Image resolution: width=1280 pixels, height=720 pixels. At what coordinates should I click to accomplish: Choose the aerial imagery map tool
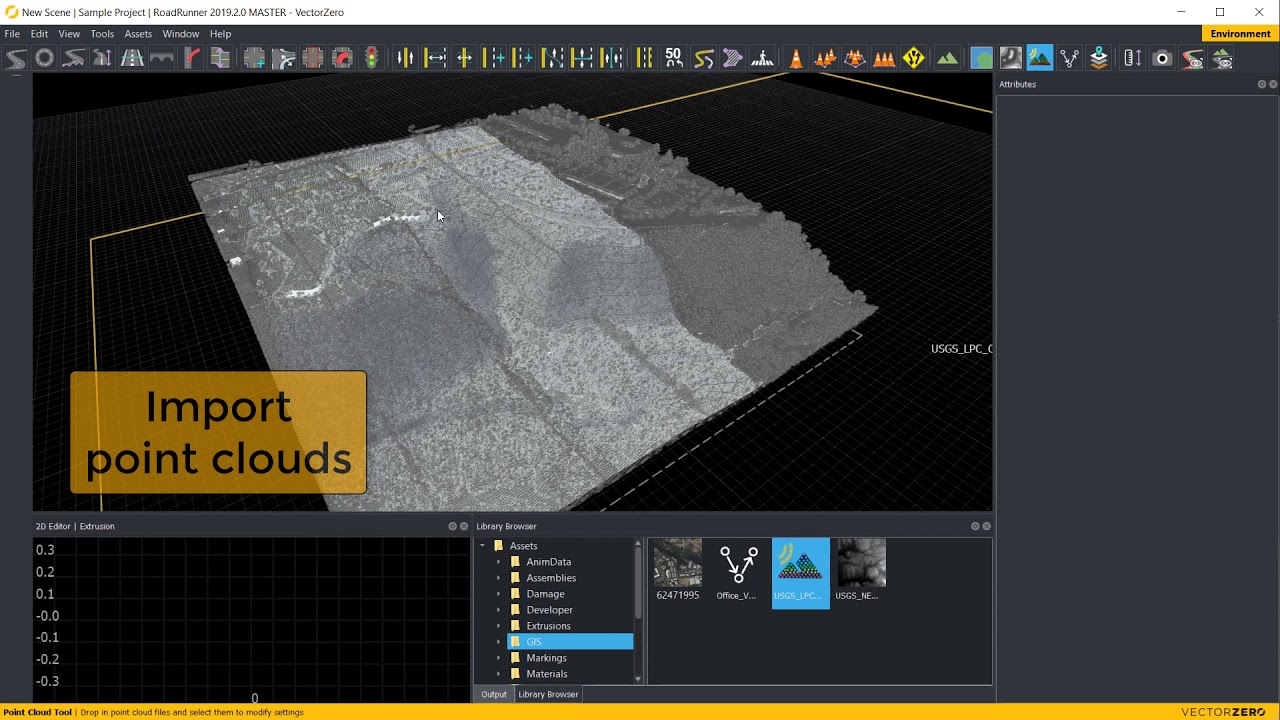[x=981, y=59]
